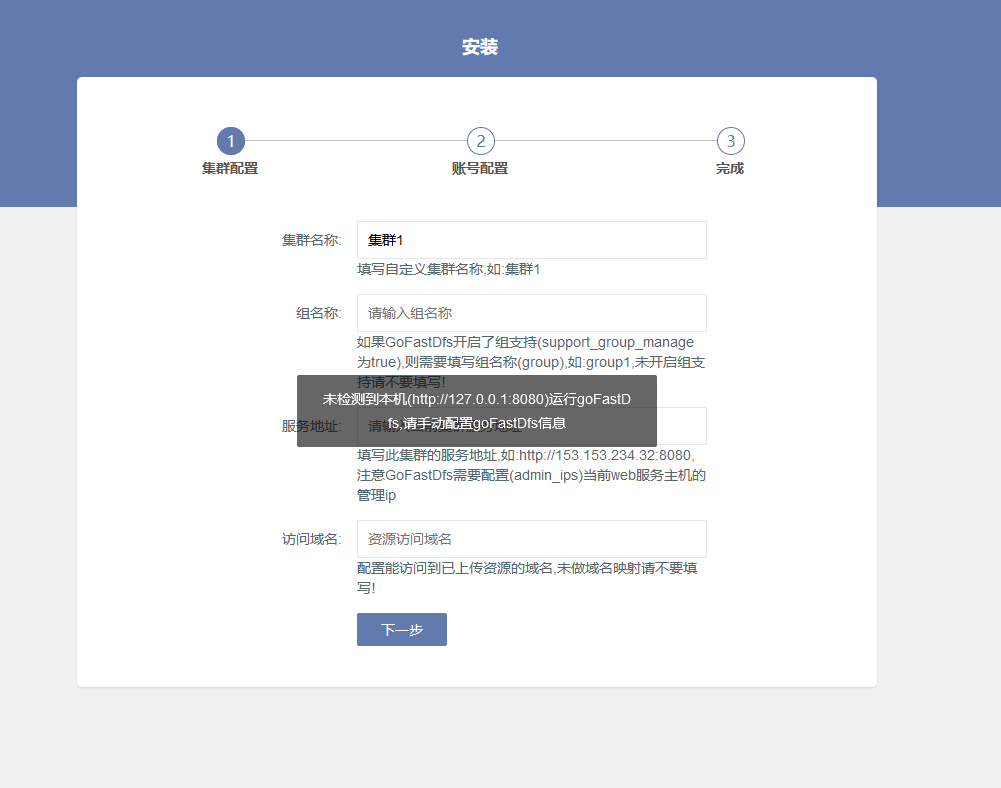The height and width of the screenshot is (788, 1001).
Task: Focus the 集群名称 input containing 集群1
Action: [532, 240]
